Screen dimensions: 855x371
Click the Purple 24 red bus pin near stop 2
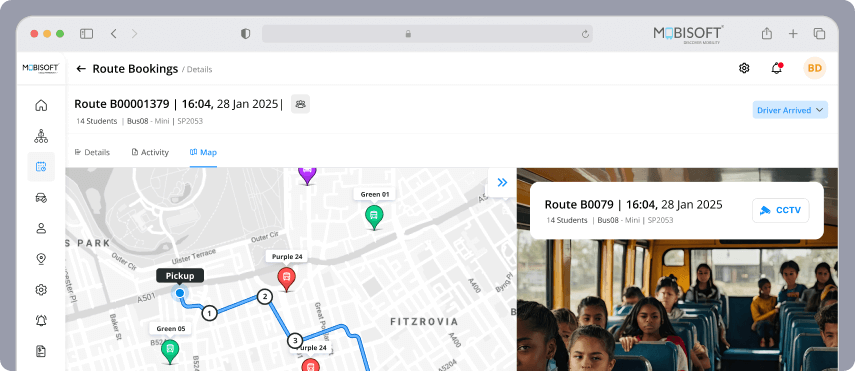click(286, 279)
